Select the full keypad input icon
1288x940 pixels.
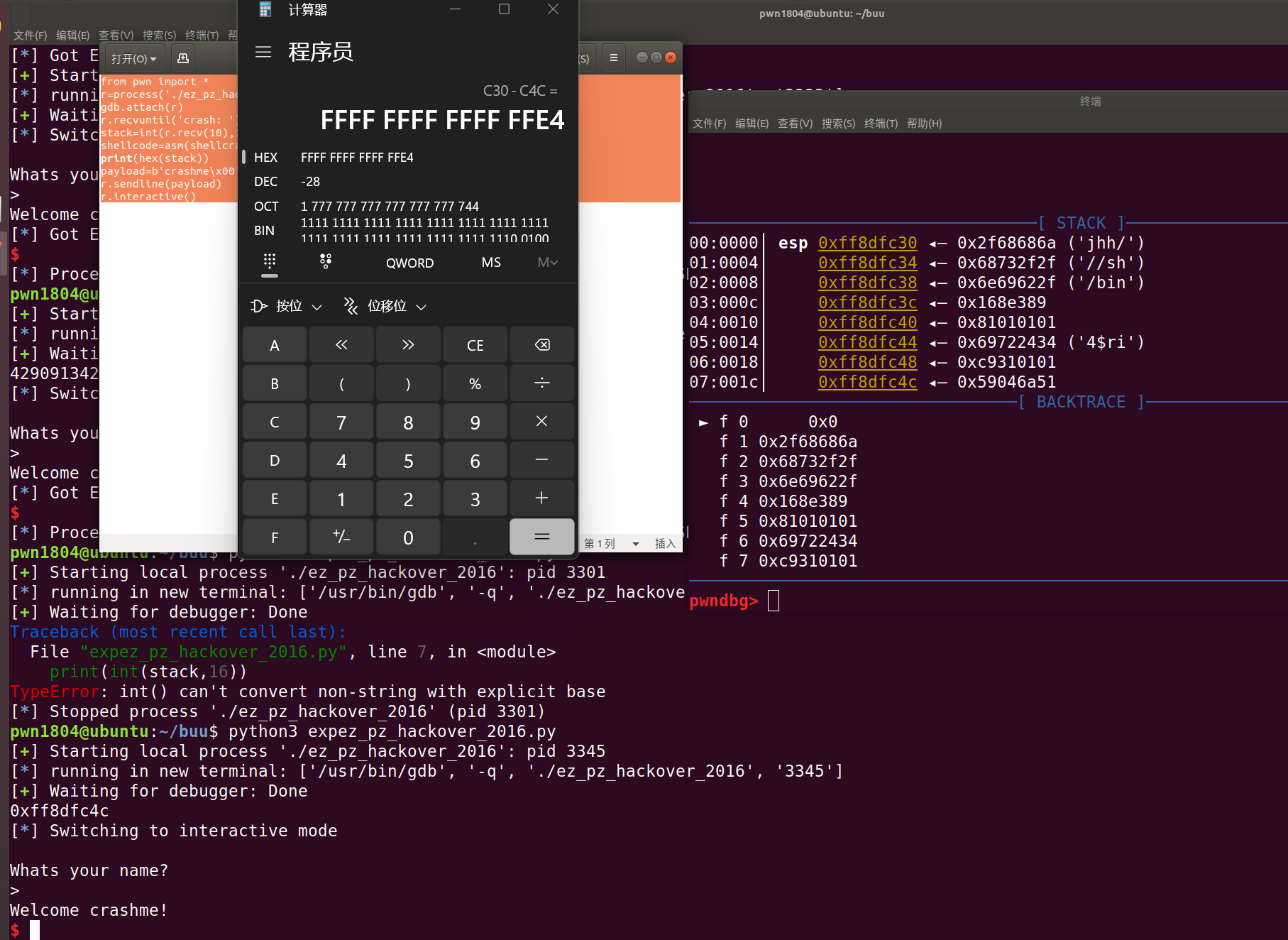pyautogui.click(x=269, y=262)
